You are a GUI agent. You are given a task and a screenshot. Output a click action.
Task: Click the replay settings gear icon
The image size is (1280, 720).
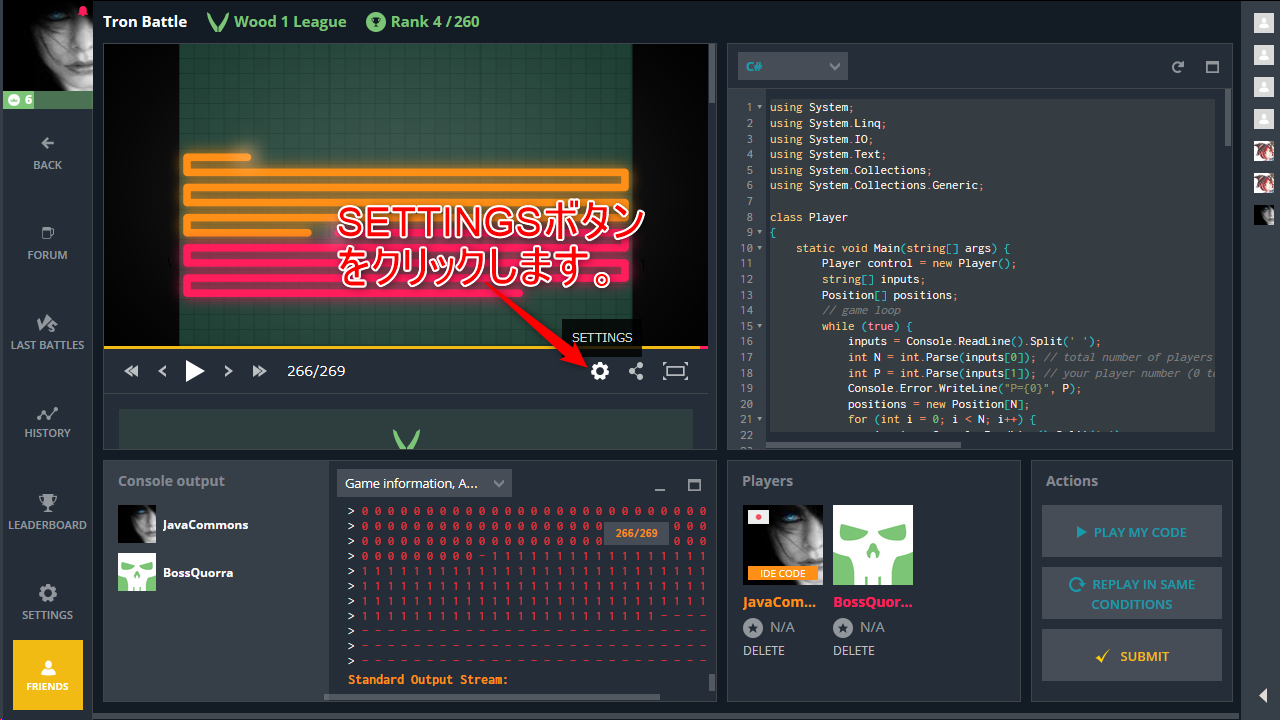point(599,371)
